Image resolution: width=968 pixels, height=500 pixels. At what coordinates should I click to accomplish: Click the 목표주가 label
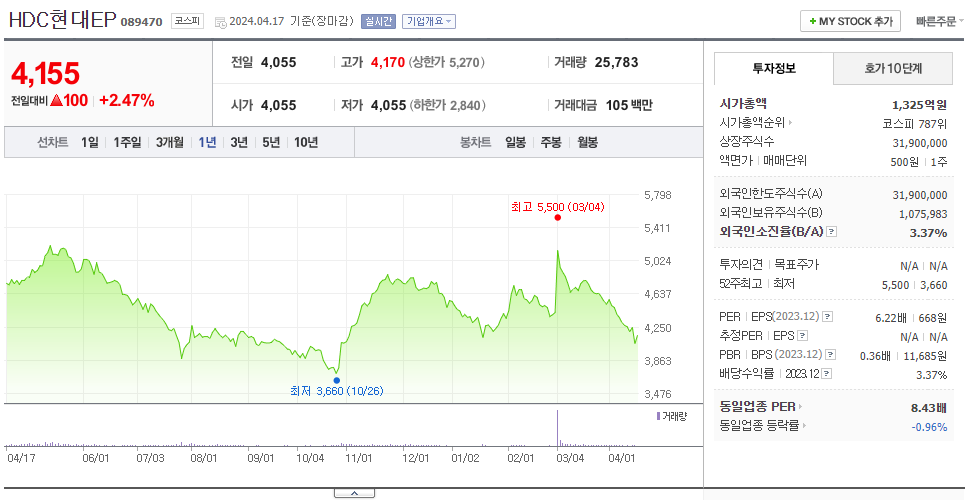click(x=796, y=265)
